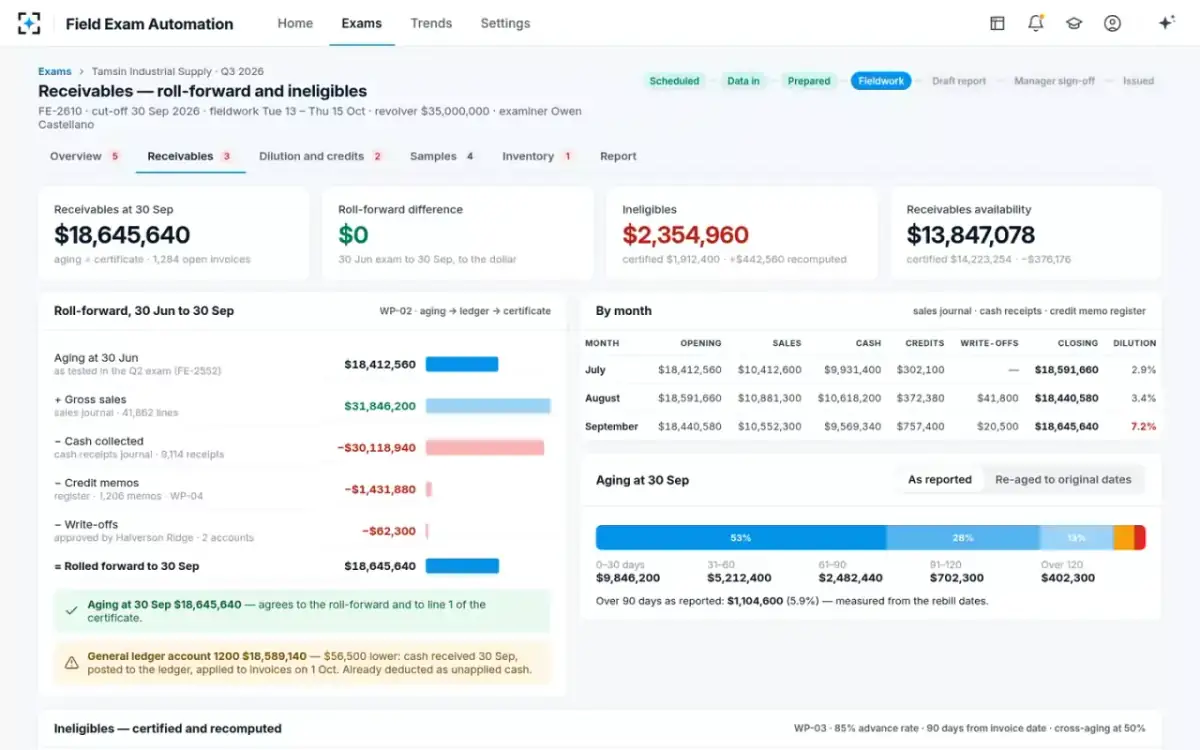Click the Cash collected pink bar
Image resolution: width=1200 pixels, height=750 pixels.
(x=485, y=448)
